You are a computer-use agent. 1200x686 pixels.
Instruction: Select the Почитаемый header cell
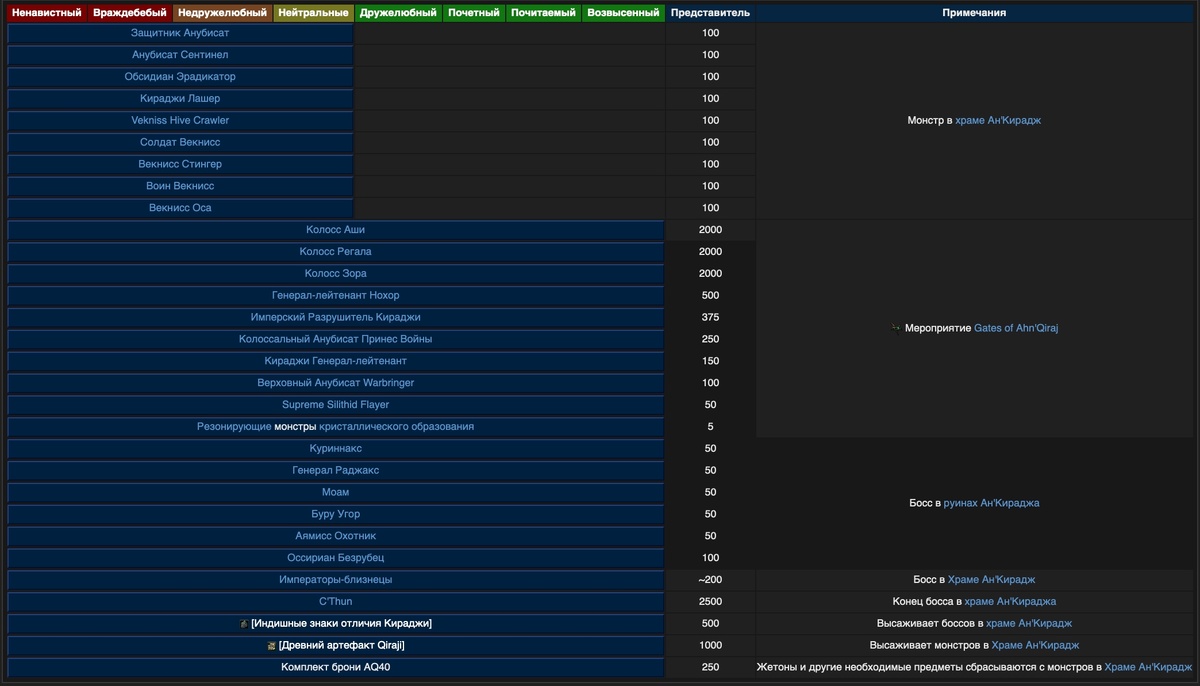[x=543, y=13]
